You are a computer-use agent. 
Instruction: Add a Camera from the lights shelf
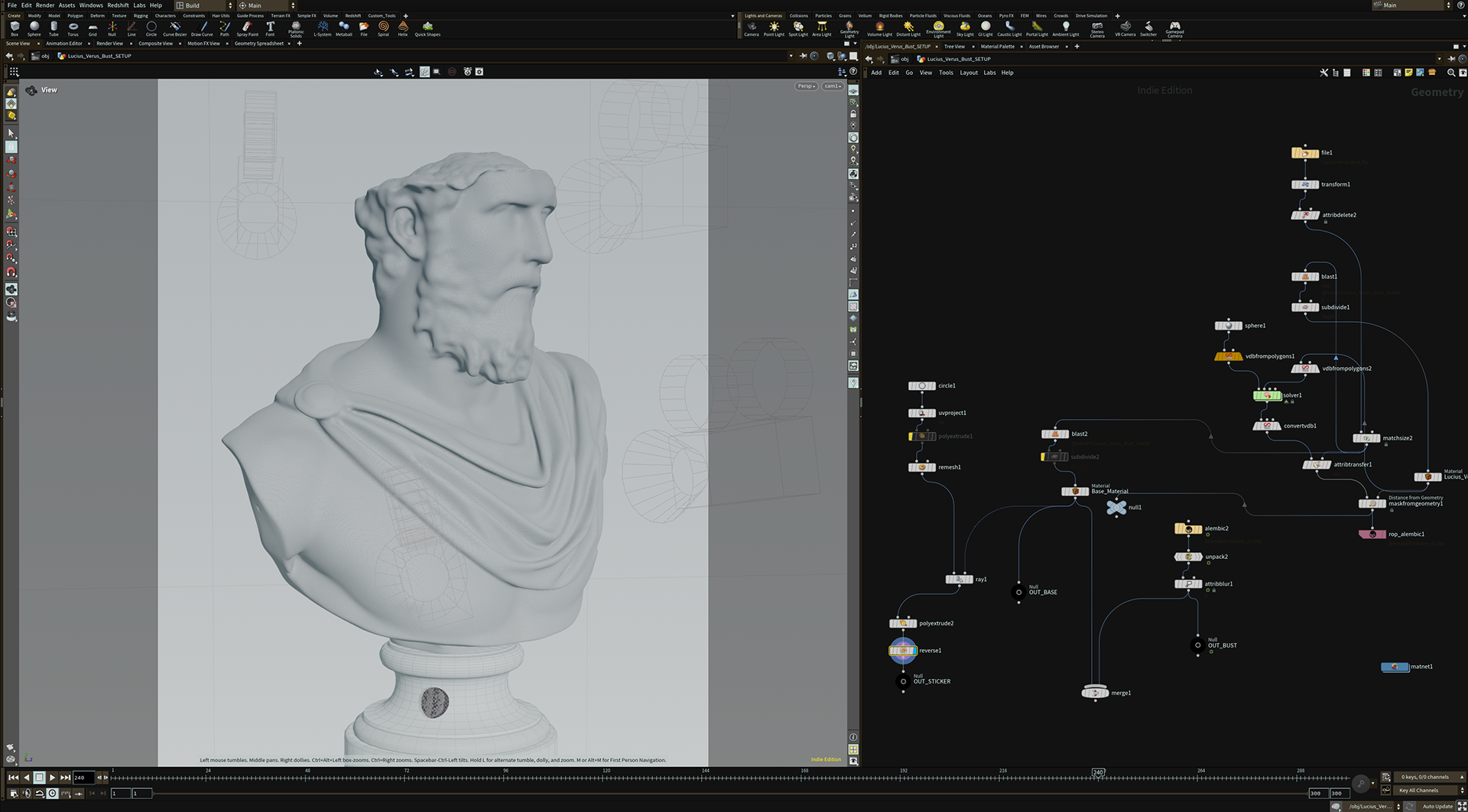752,29
